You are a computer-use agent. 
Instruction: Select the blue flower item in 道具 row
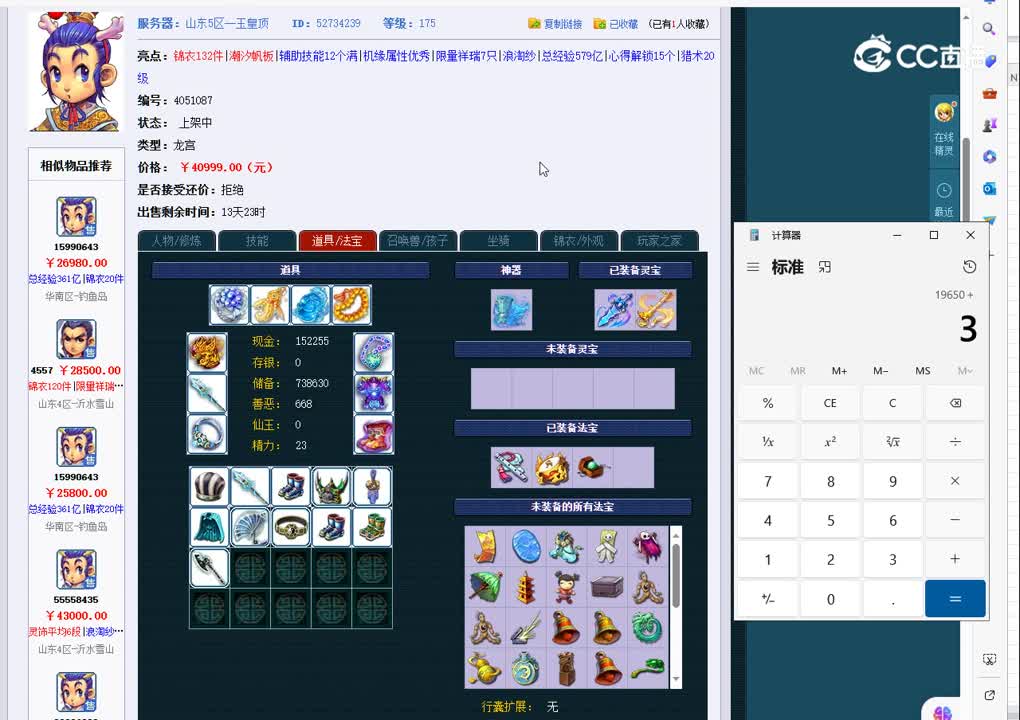click(230, 304)
